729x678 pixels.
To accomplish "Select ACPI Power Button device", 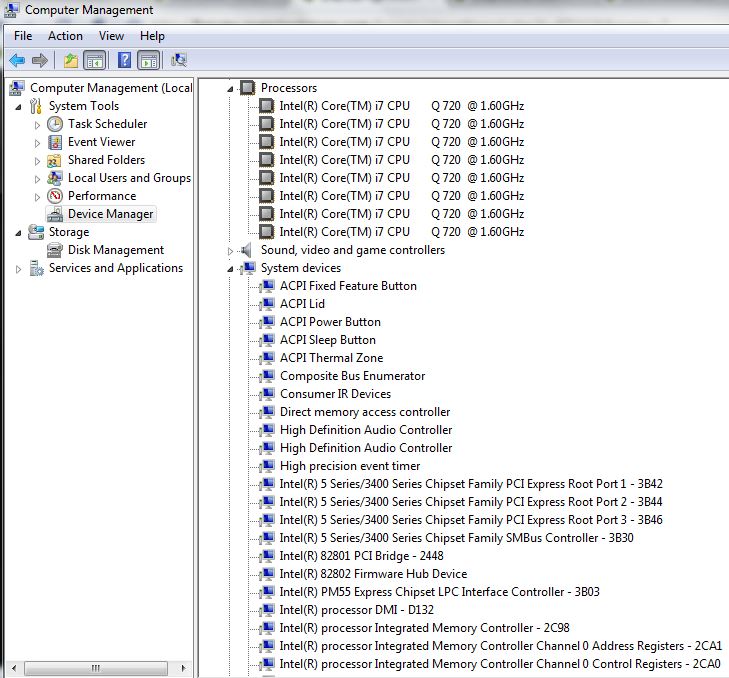I will click(330, 322).
